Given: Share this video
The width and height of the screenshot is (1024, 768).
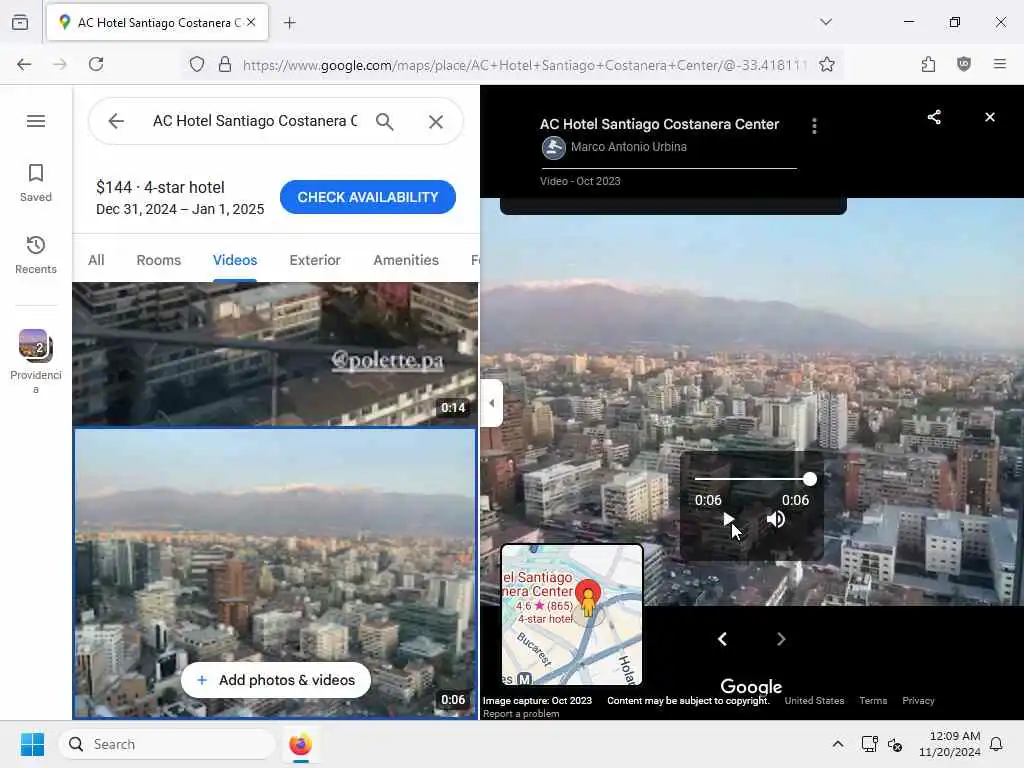Looking at the screenshot, I should point(935,118).
